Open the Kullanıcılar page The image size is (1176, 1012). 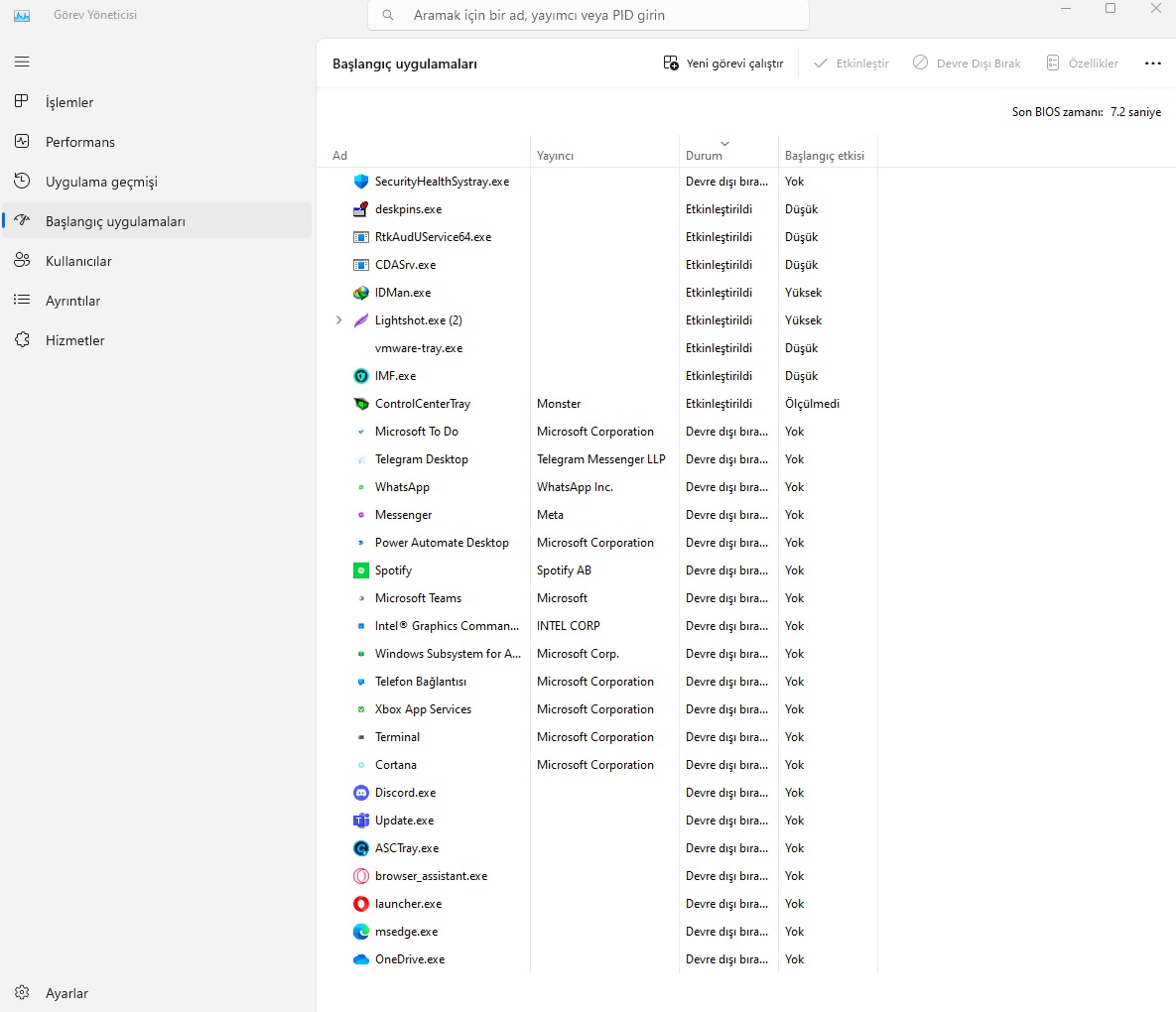click(157, 261)
